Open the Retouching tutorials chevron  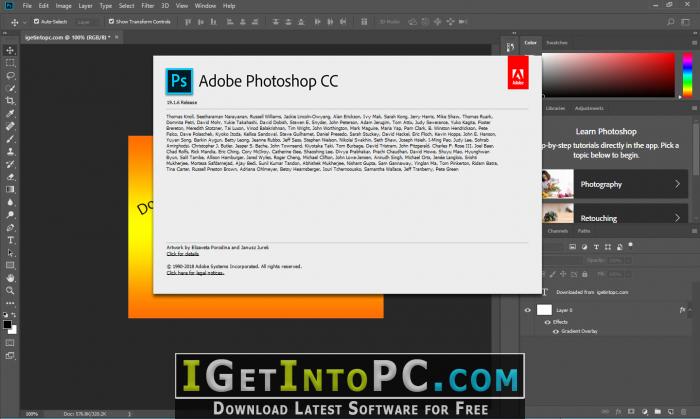pyautogui.click(x=677, y=218)
